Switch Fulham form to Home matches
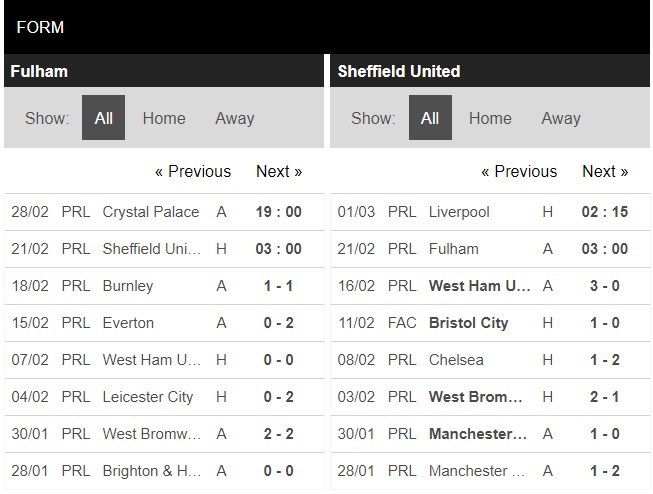 point(164,118)
